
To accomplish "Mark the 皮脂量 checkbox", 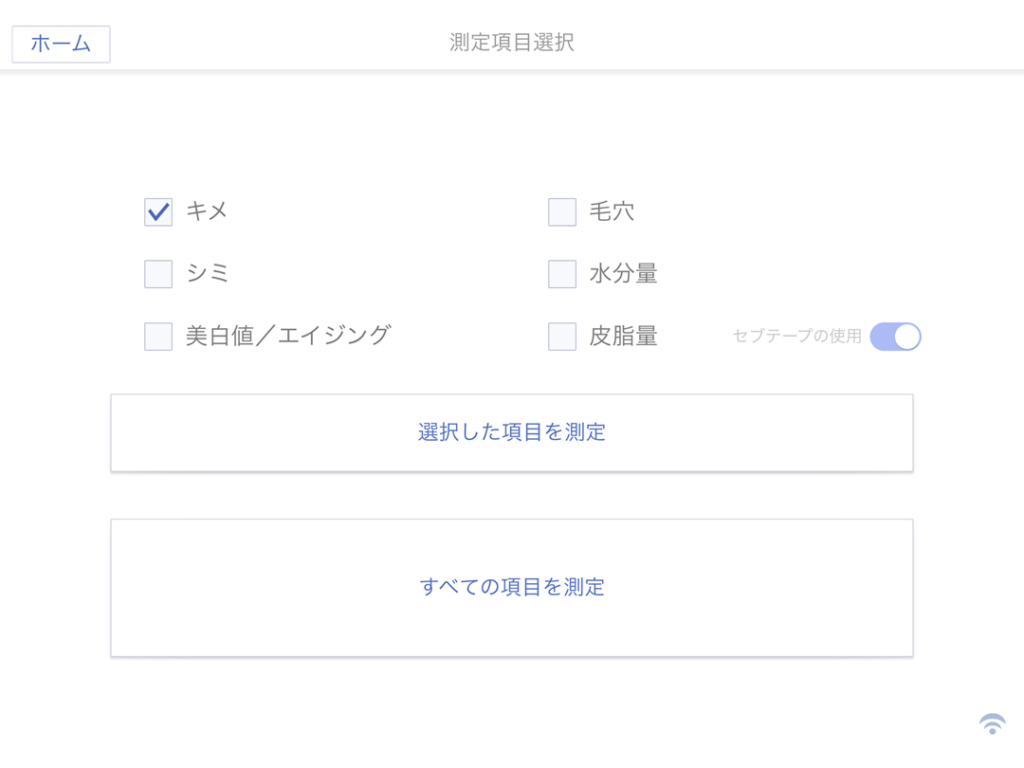I will tap(562, 337).
